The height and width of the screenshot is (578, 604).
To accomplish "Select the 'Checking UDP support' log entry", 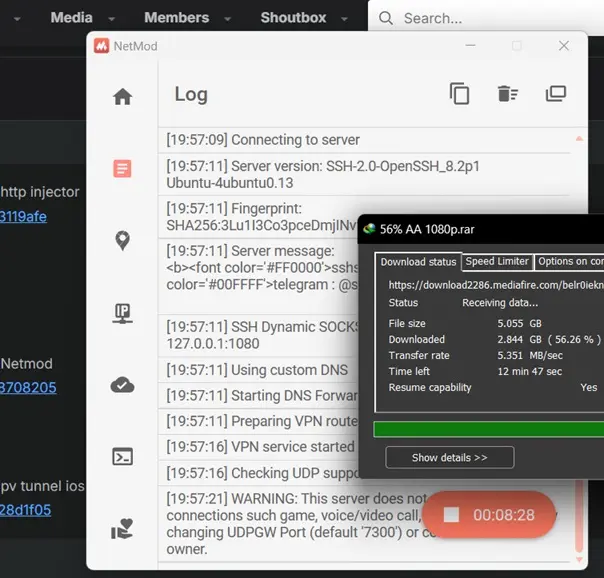I will pyautogui.click(x=258, y=473).
